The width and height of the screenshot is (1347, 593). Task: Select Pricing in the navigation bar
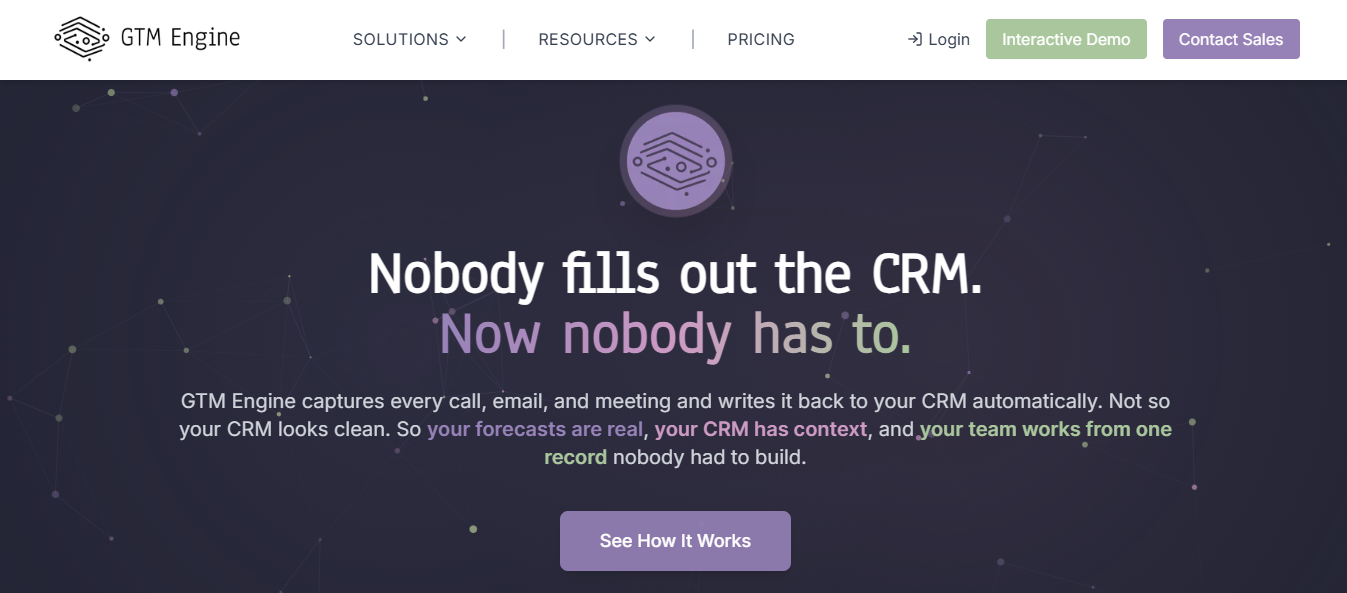pos(761,40)
